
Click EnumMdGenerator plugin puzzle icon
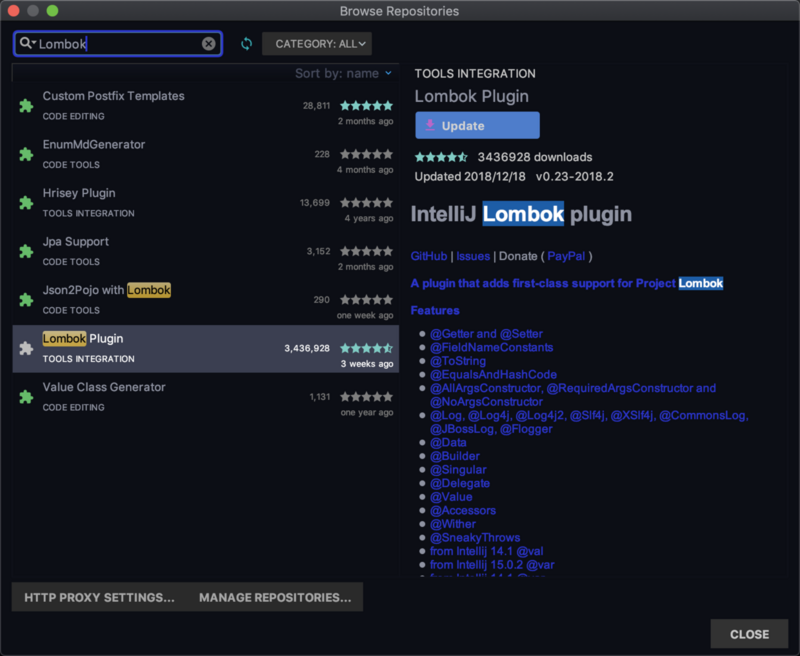pyautogui.click(x=26, y=154)
